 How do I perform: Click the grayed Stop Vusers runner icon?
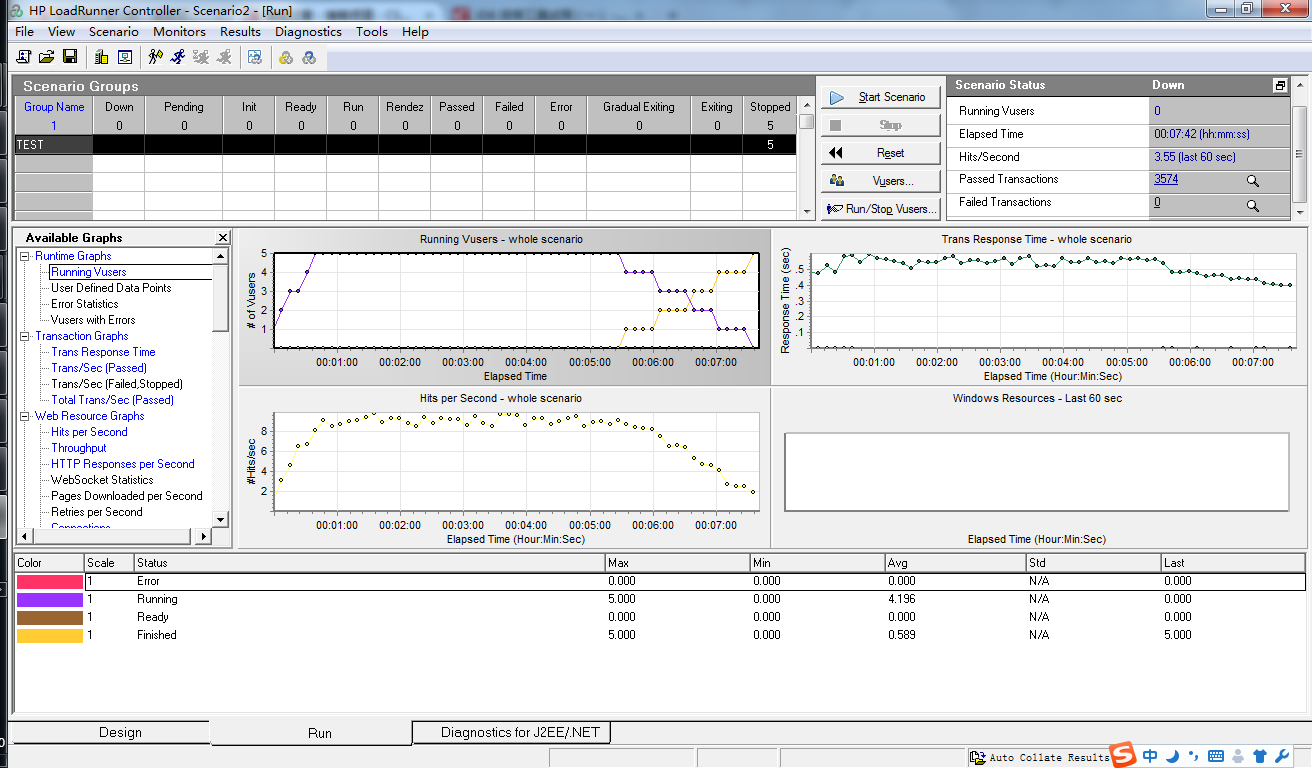[224, 57]
